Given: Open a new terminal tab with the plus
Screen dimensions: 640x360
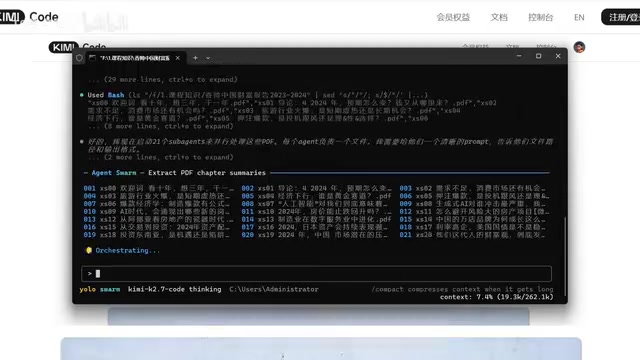Looking at the screenshot, I should click(195, 58).
